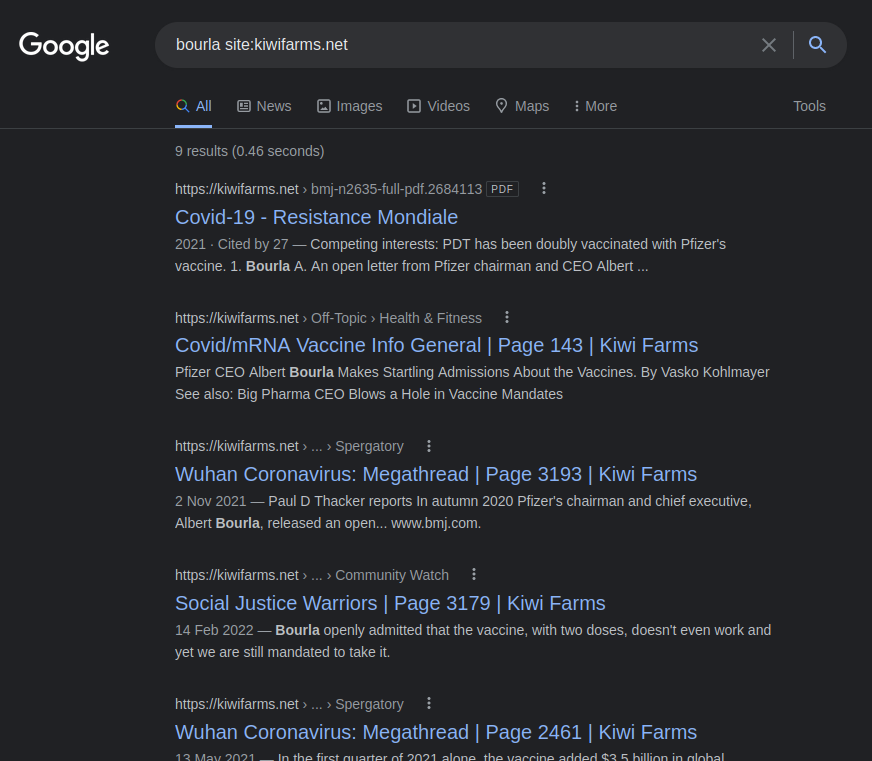Click the Off-Topic › Health & Fitness breadcrumb
Screen dimensions: 872x761
point(396,318)
